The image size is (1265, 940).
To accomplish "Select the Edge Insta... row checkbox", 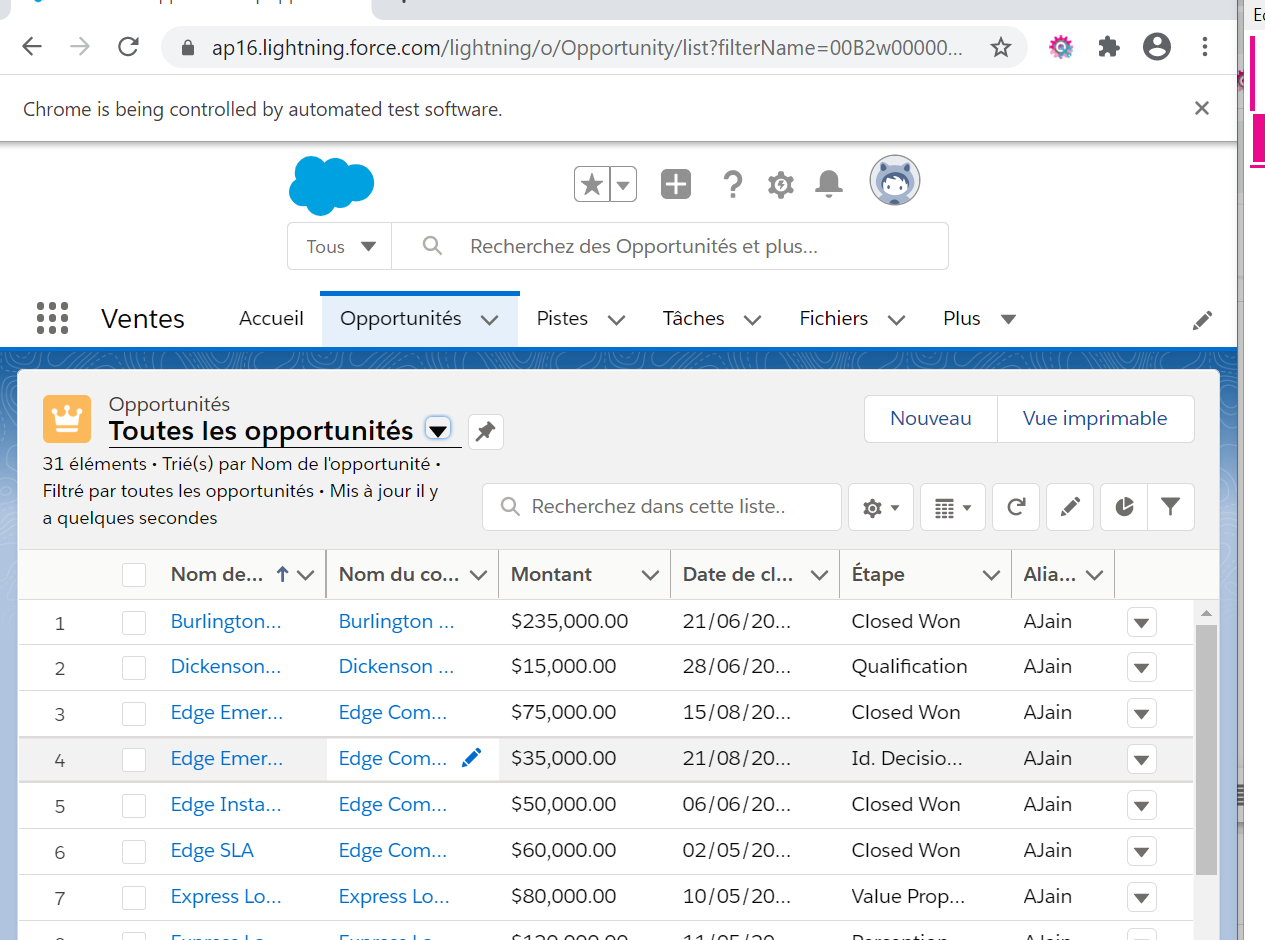I will (x=134, y=806).
